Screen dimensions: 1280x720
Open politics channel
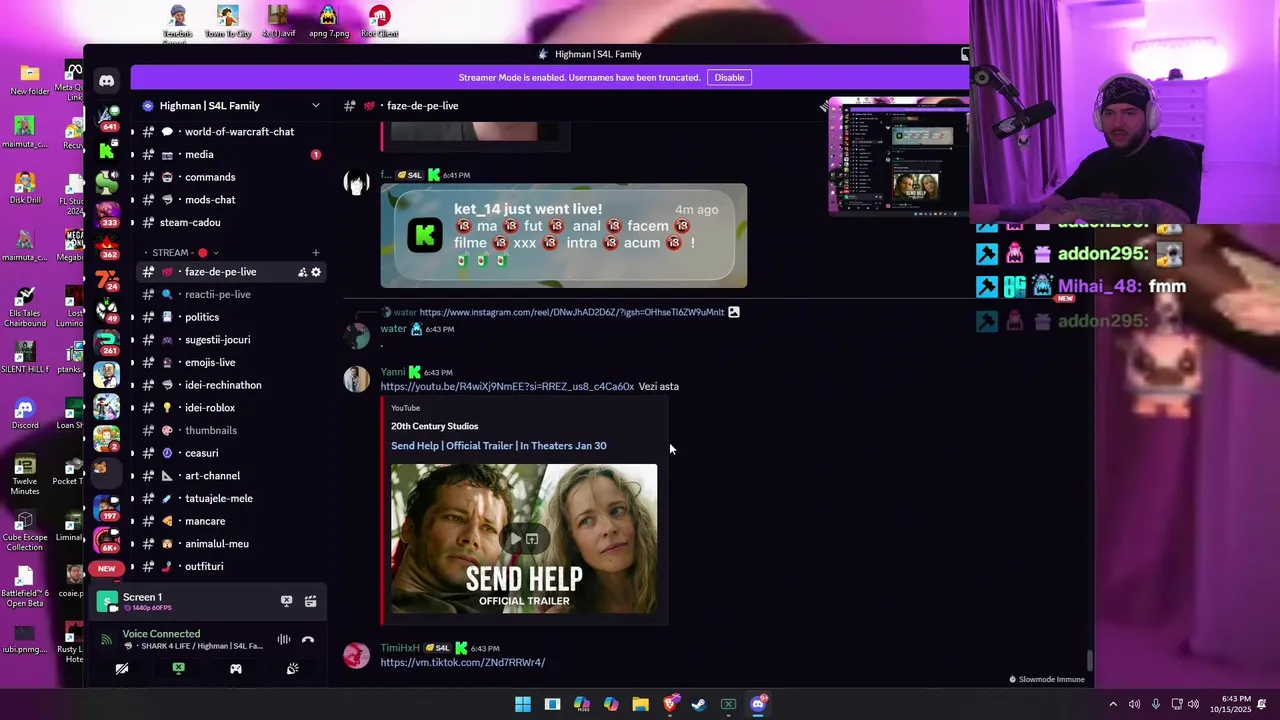coord(230,317)
